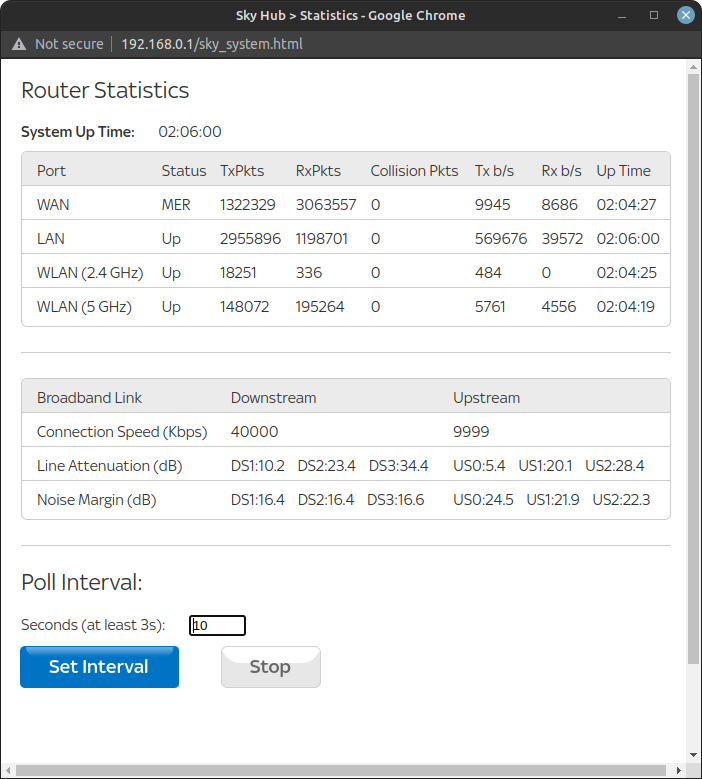
Task: Click the vertical scrollbar down arrow
Action: (694, 755)
